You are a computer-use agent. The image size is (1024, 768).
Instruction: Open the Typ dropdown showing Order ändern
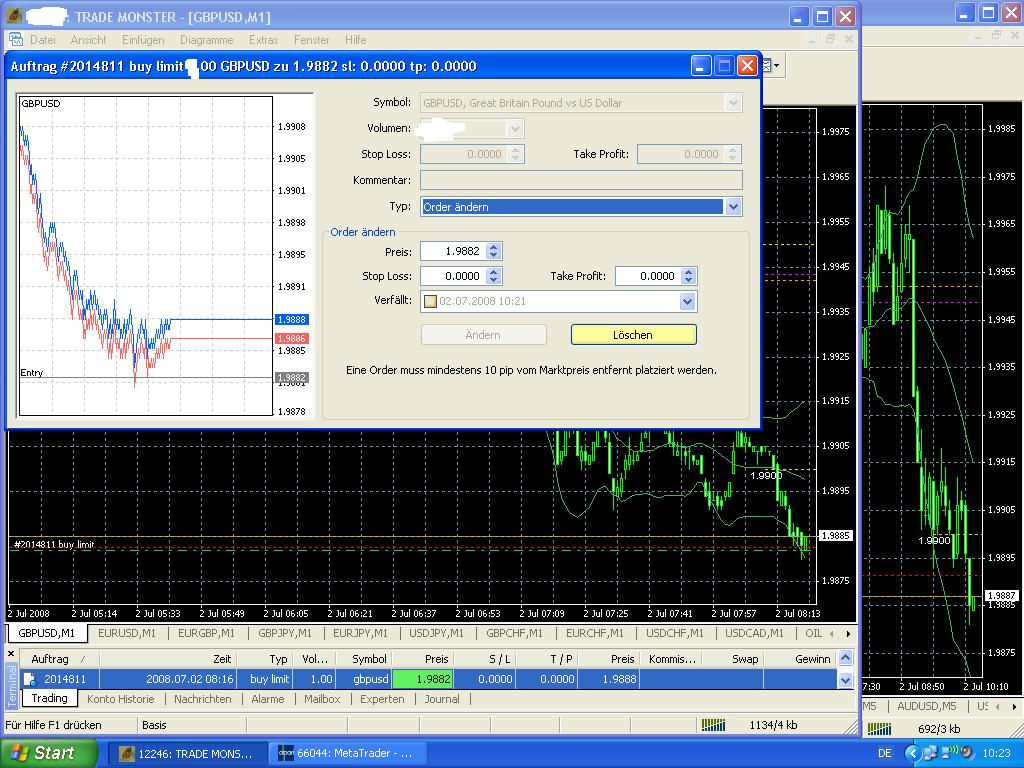click(x=733, y=207)
